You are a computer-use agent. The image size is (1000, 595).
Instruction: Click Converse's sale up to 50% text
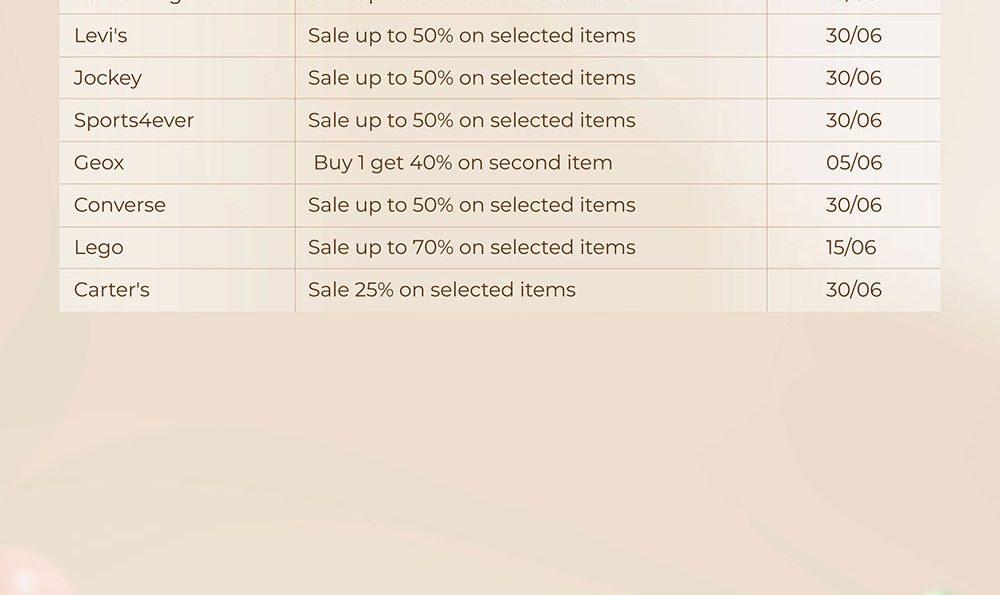[472, 205]
